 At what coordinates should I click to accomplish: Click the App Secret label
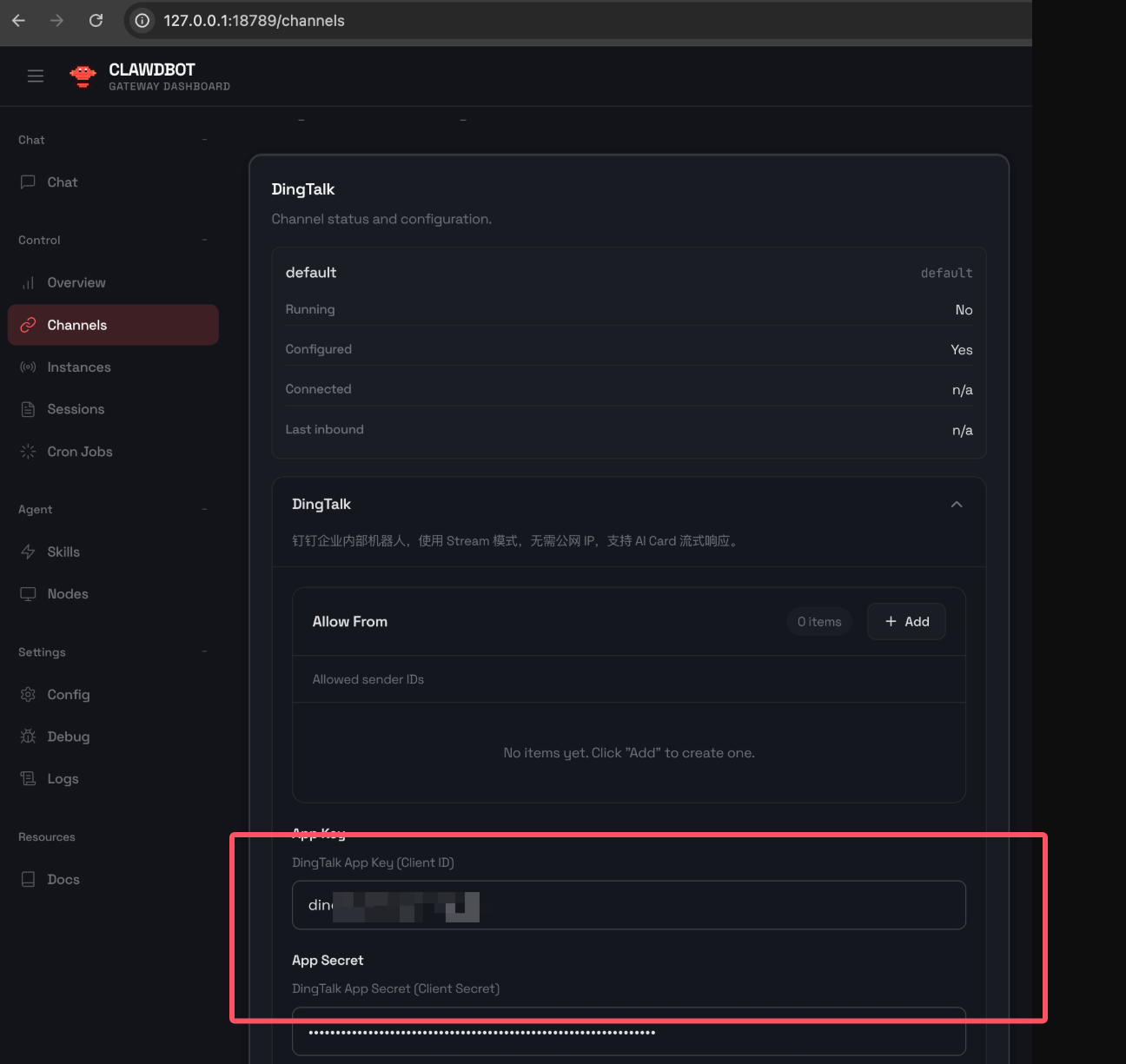pos(328,960)
